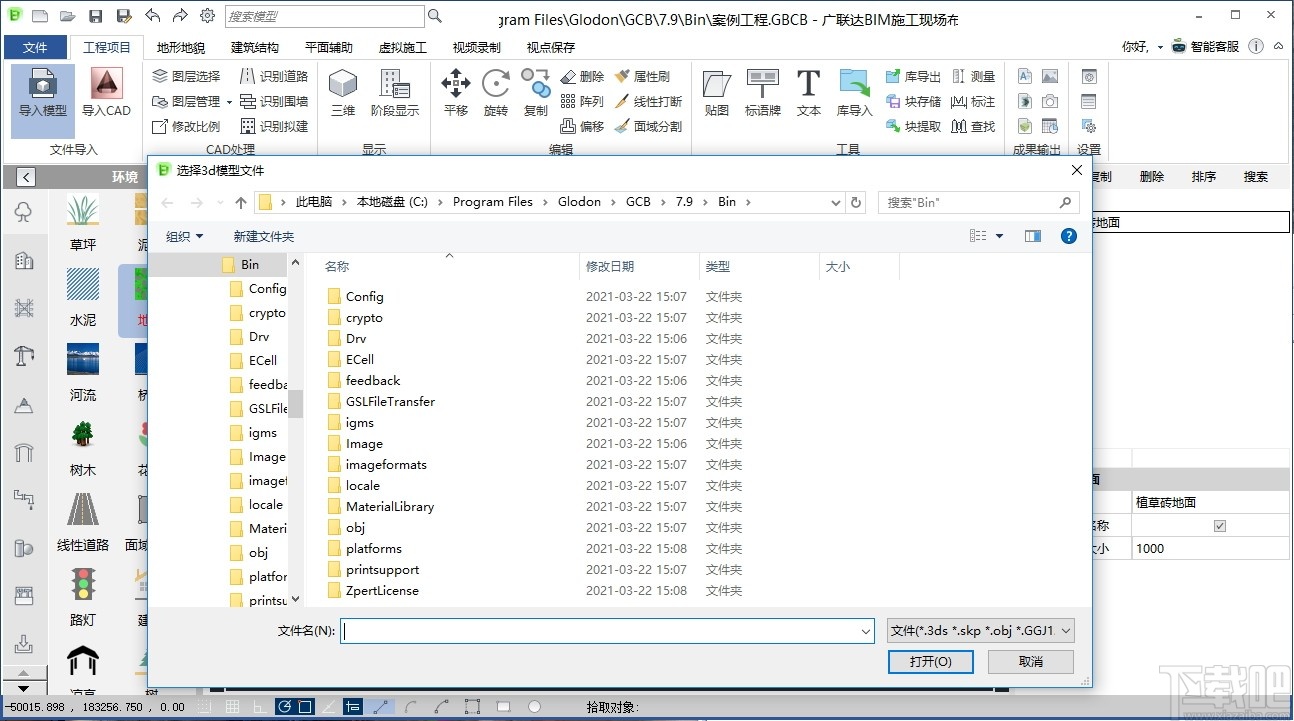Screen dimensions: 1294x721
Task: Click the 识别道路 recognize road tool
Action: pyautogui.click(x=274, y=76)
